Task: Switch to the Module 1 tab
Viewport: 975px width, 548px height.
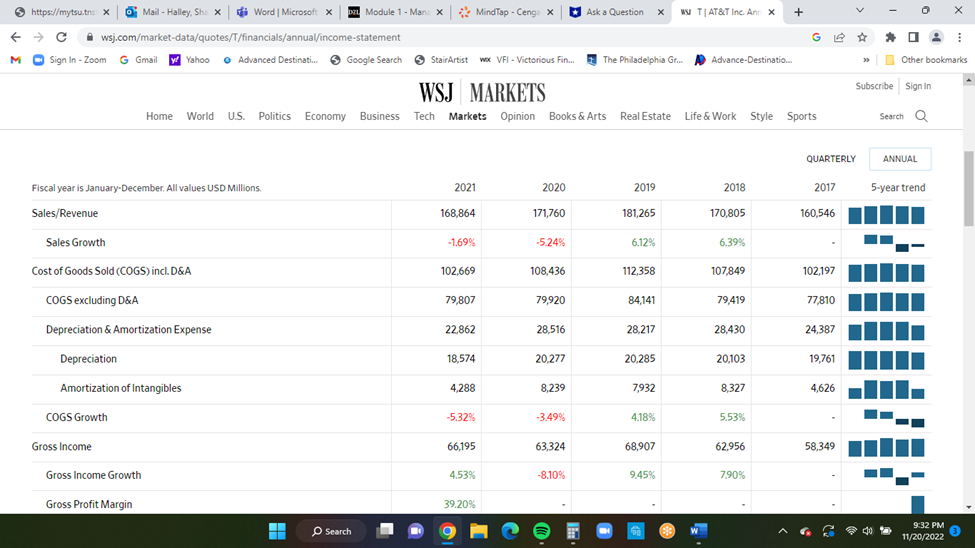Action: 395,12
